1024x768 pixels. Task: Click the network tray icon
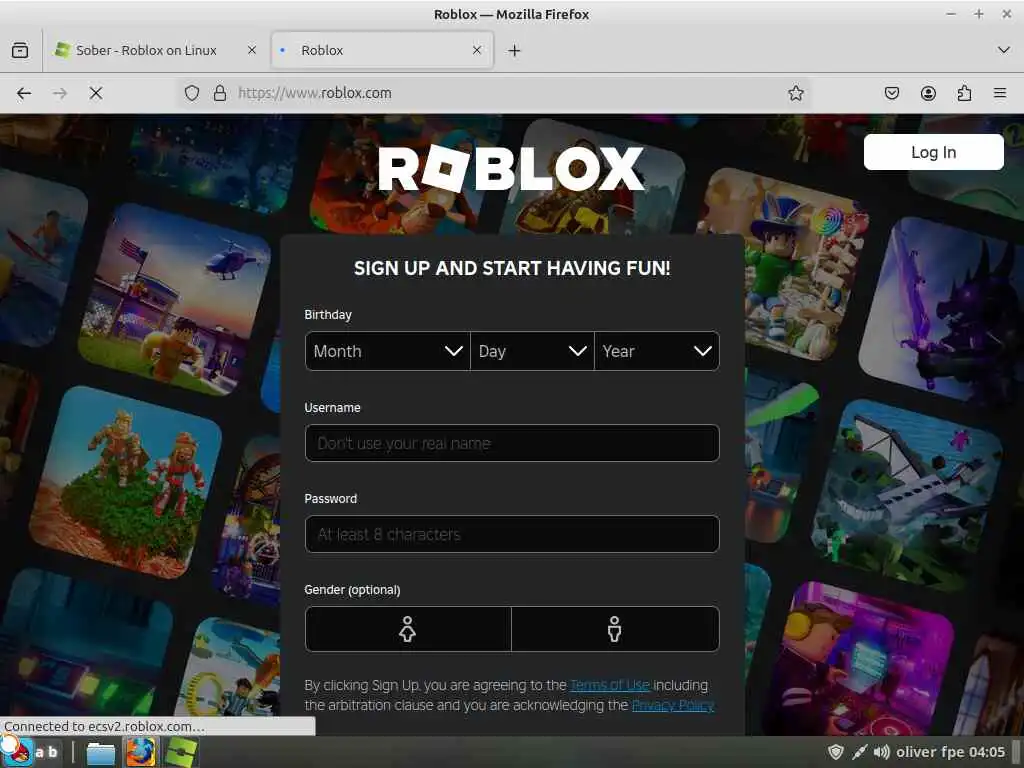click(859, 752)
